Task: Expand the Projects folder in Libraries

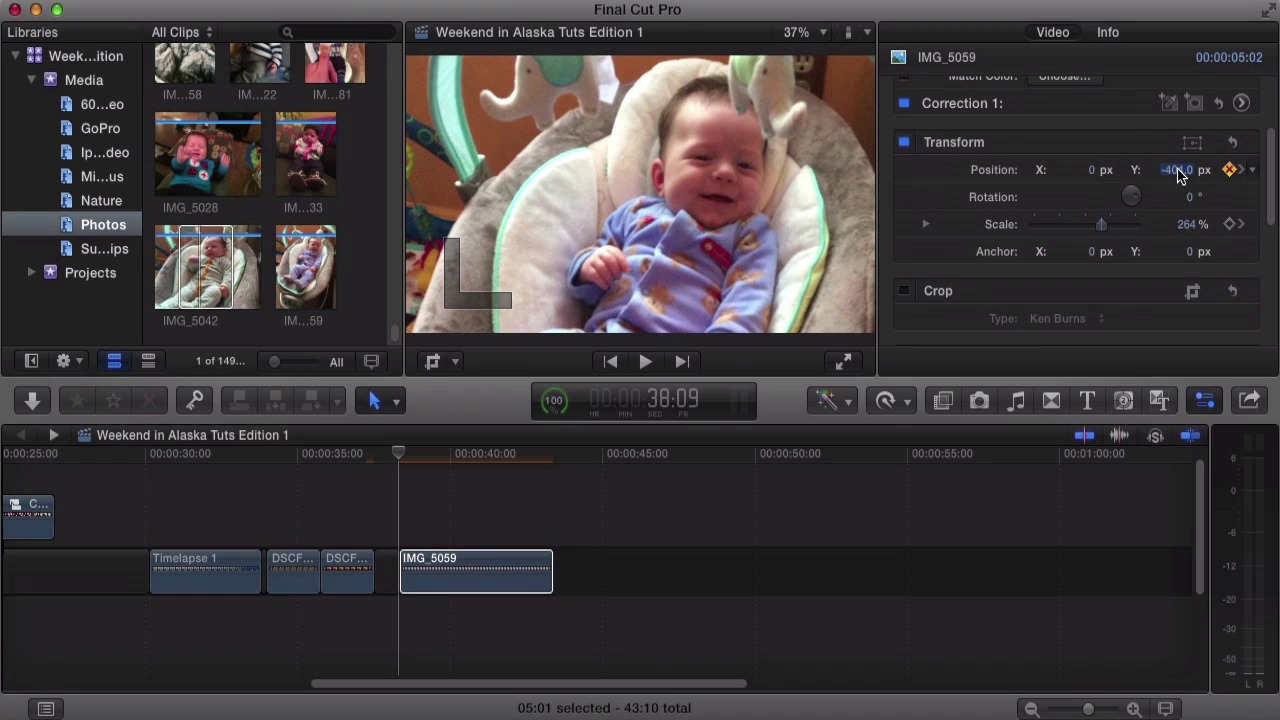Action: pyautogui.click(x=31, y=273)
